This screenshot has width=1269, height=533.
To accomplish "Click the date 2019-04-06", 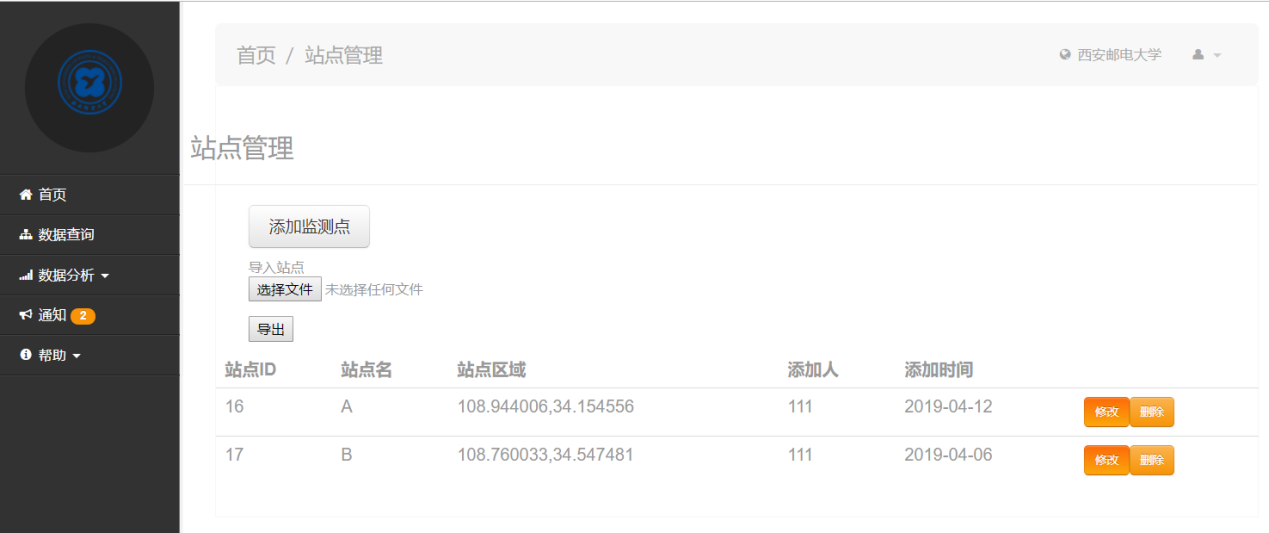I will [948, 455].
